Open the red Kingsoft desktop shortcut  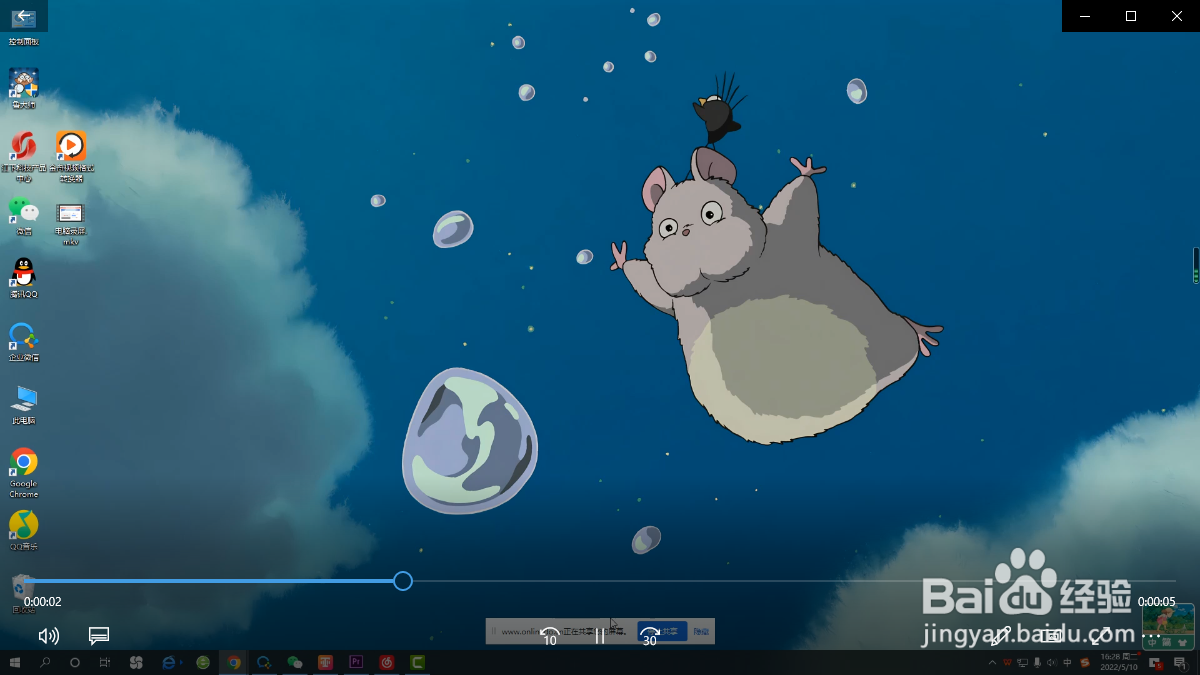(x=24, y=156)
